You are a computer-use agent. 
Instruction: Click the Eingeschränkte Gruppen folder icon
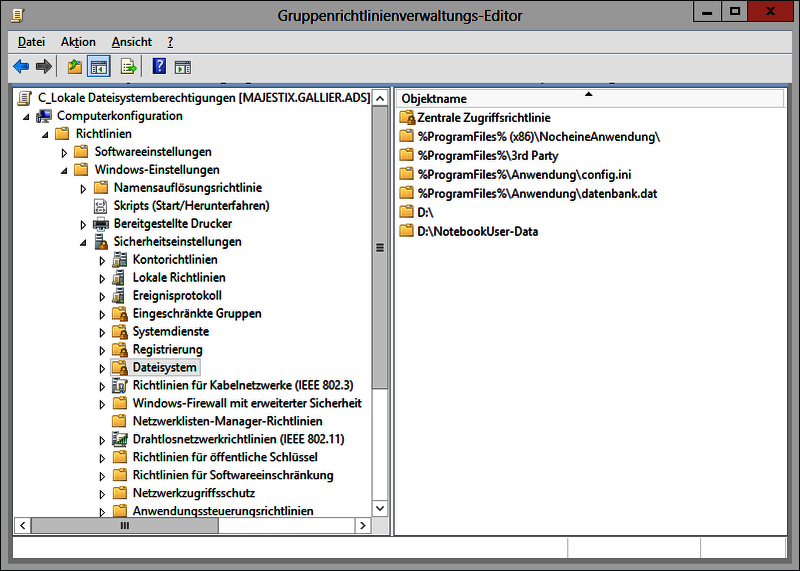pyautogui.click(x=120, y=314)
